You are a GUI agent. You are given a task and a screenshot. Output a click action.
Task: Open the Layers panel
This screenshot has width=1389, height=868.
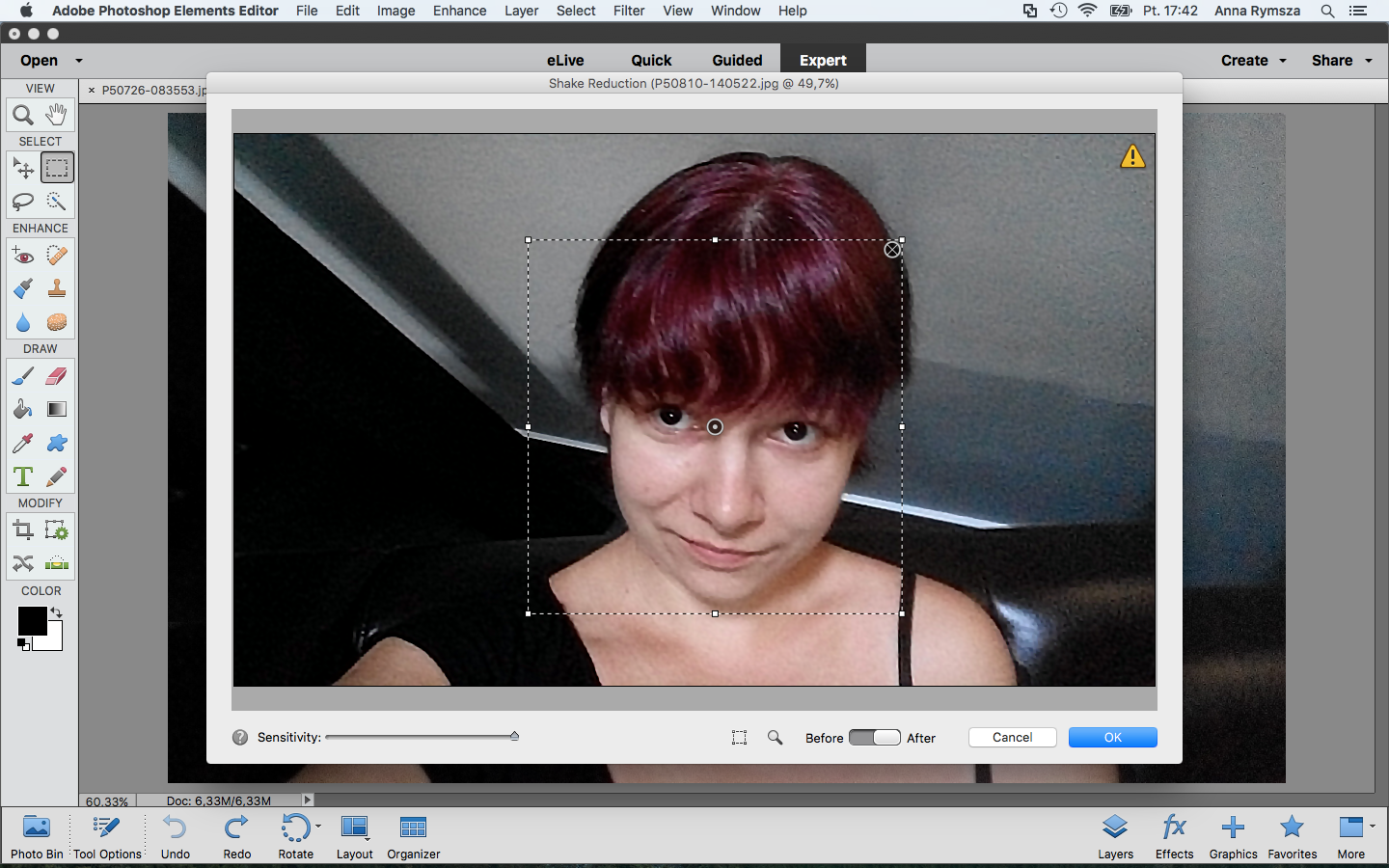click(x=1116, y=836)
